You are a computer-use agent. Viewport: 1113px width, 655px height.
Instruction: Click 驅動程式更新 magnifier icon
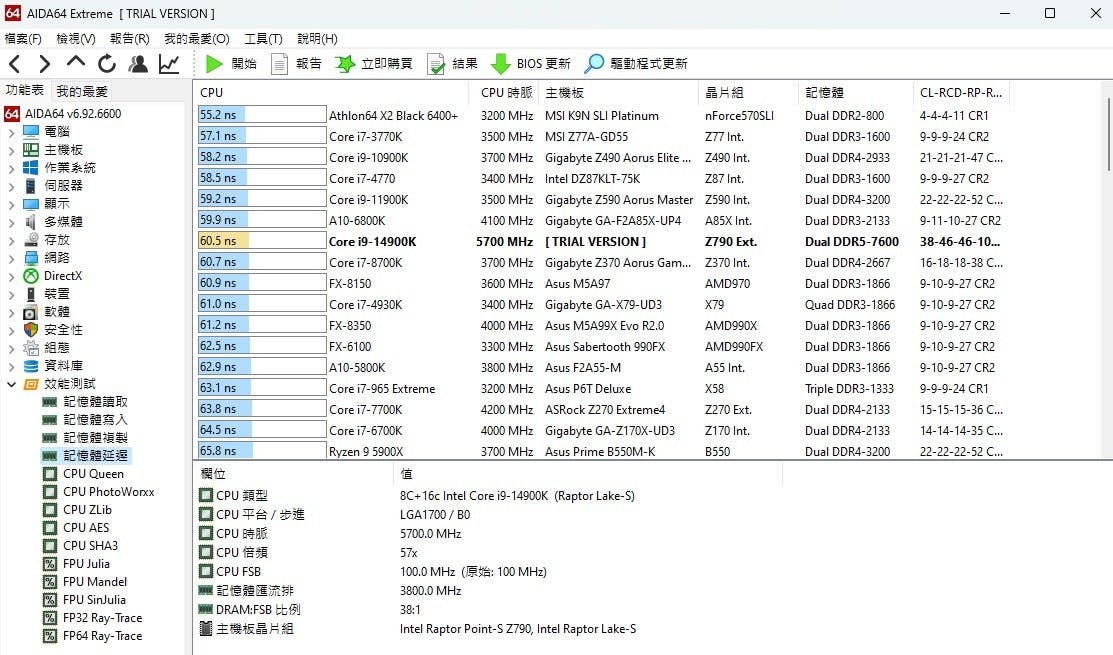(x=593, y=64)
